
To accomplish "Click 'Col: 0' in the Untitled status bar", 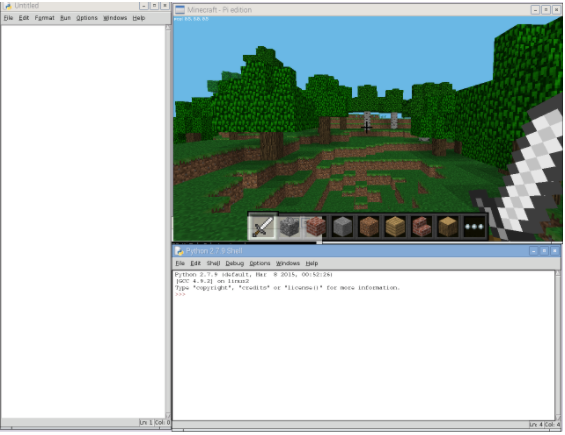I will [163, 422].
